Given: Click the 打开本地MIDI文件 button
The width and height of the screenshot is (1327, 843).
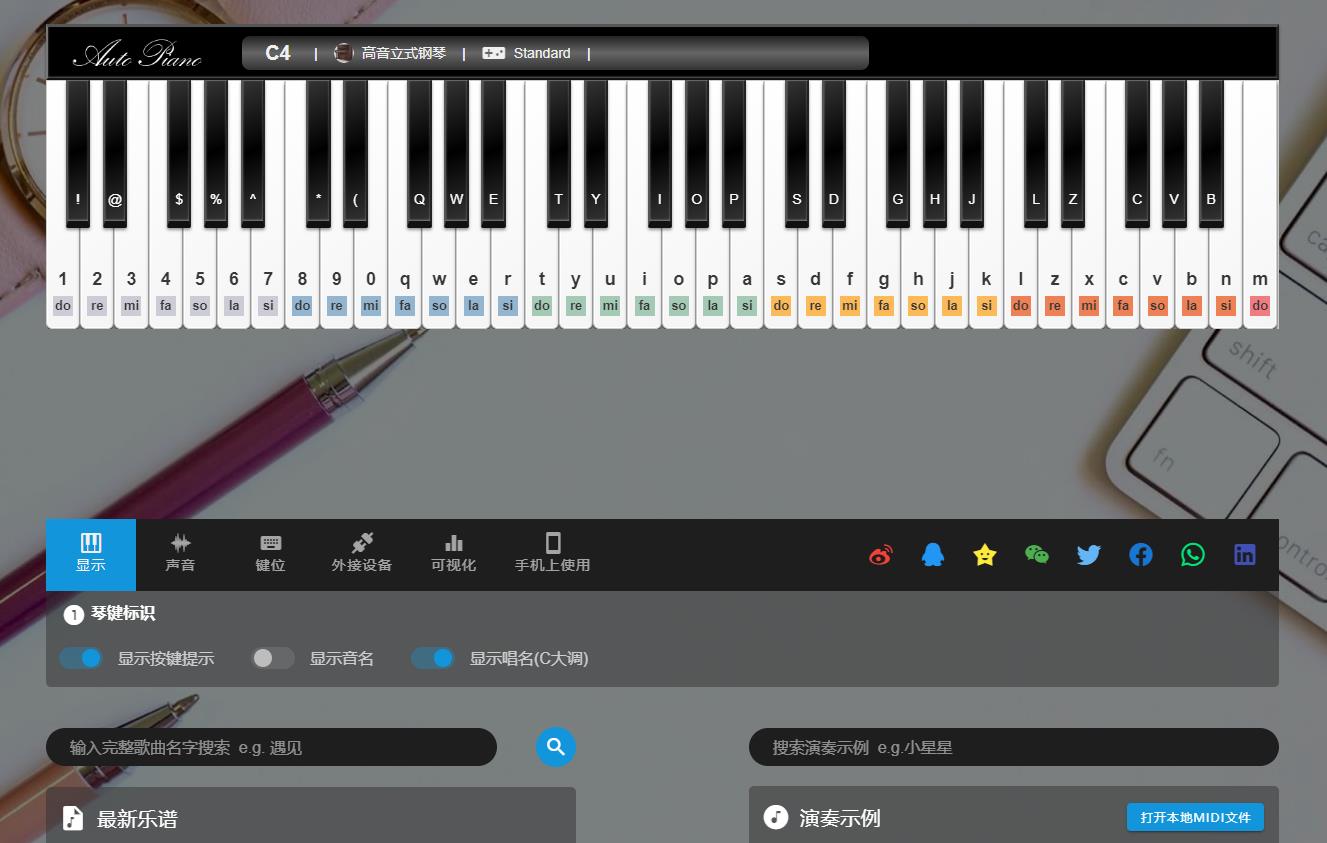Looking at the screenshot, I should click(1195, 817).
